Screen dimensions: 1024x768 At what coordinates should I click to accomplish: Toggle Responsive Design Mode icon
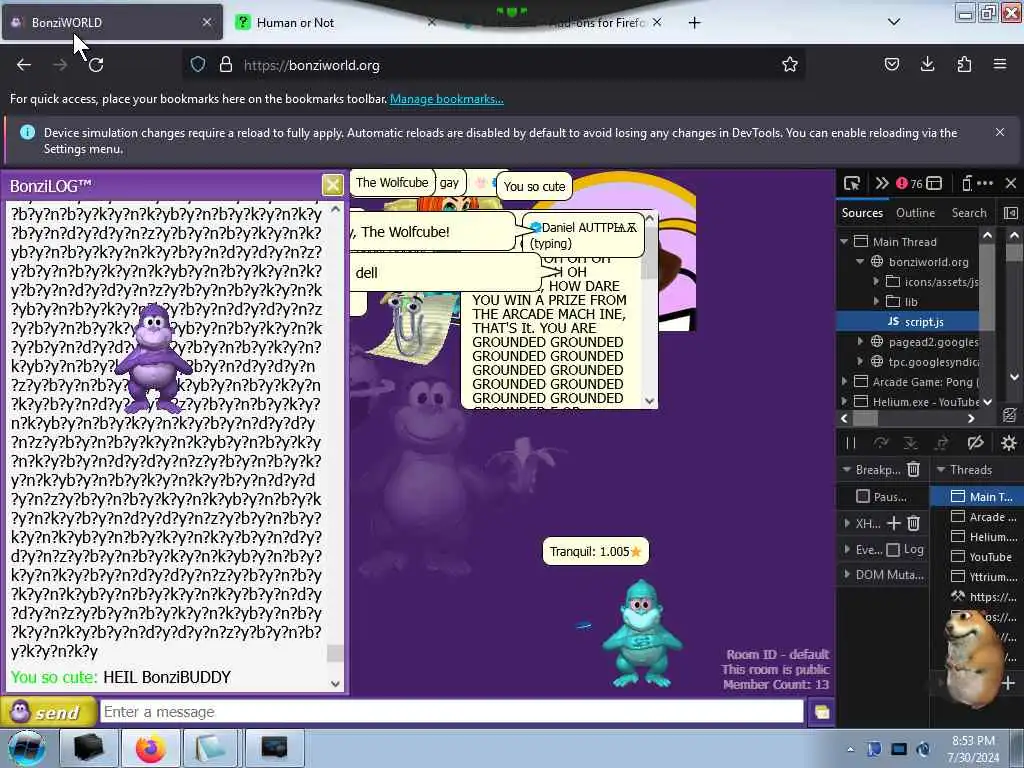click(x=967, y=184)
